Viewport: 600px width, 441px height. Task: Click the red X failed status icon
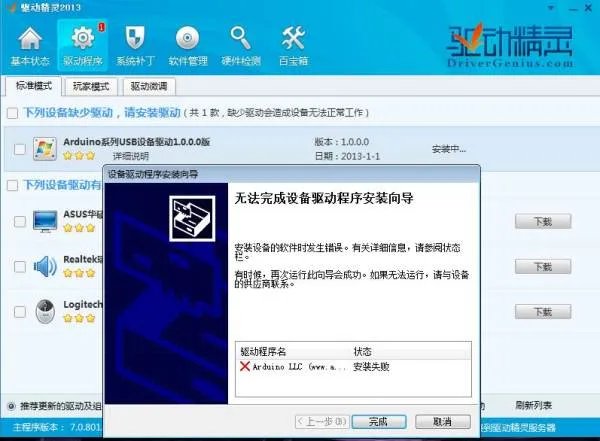pyautogui.click(x=245, y=366)
